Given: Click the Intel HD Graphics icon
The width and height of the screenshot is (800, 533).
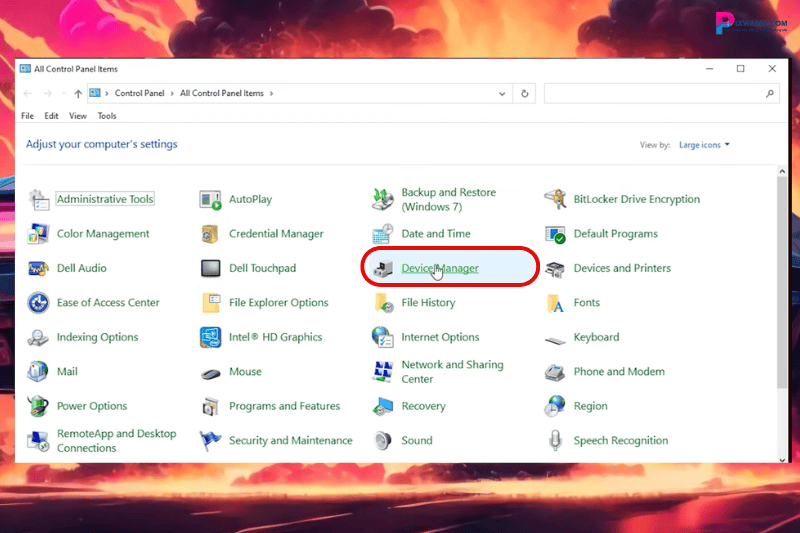Looking at the screenshot, I should (x=211, y=337).
